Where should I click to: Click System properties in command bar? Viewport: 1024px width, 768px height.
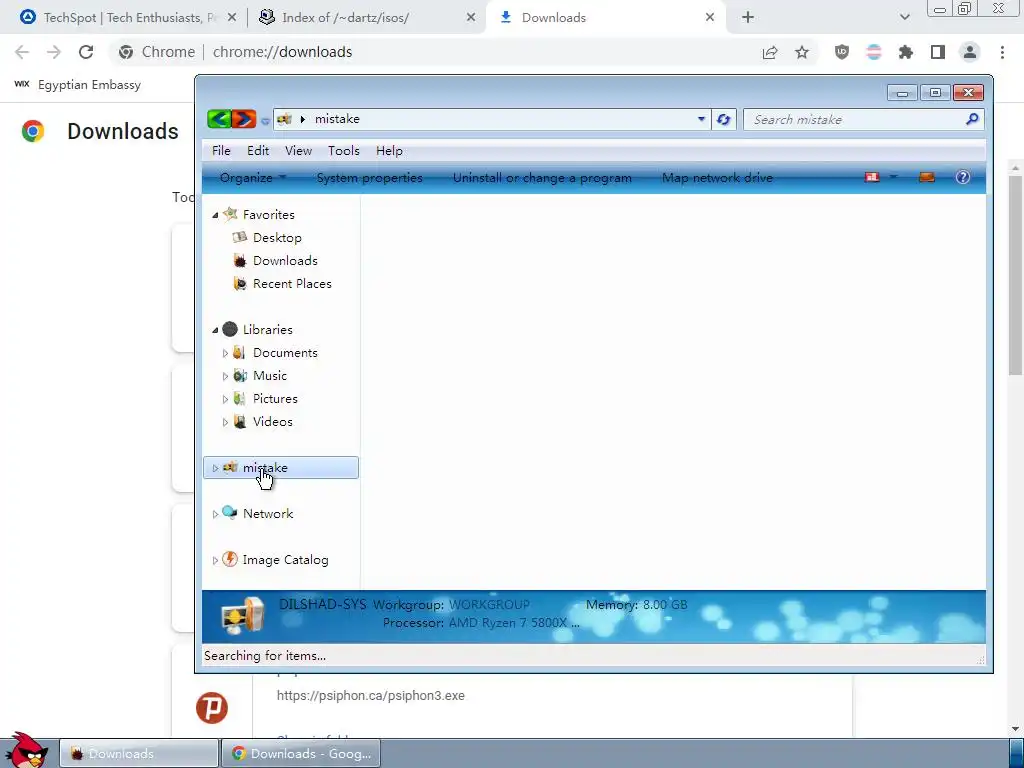click(370, 178)
